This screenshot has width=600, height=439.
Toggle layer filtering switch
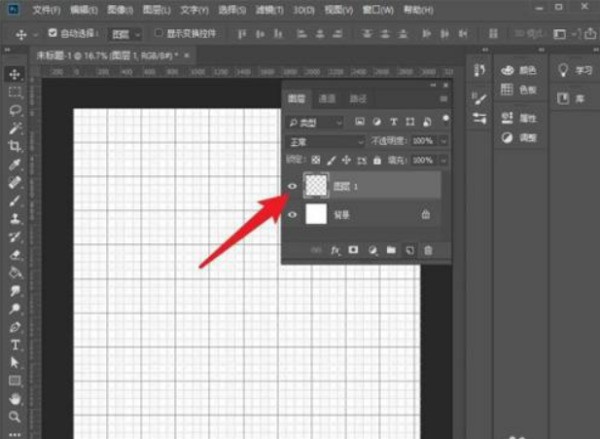[446, 120]
